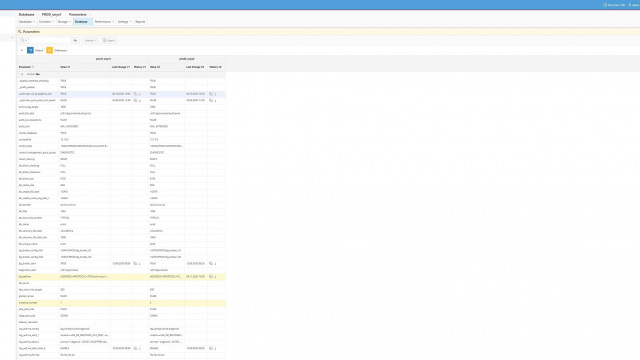Collapse the Default: No group row
Screen dimensions: 640x360
22,74
